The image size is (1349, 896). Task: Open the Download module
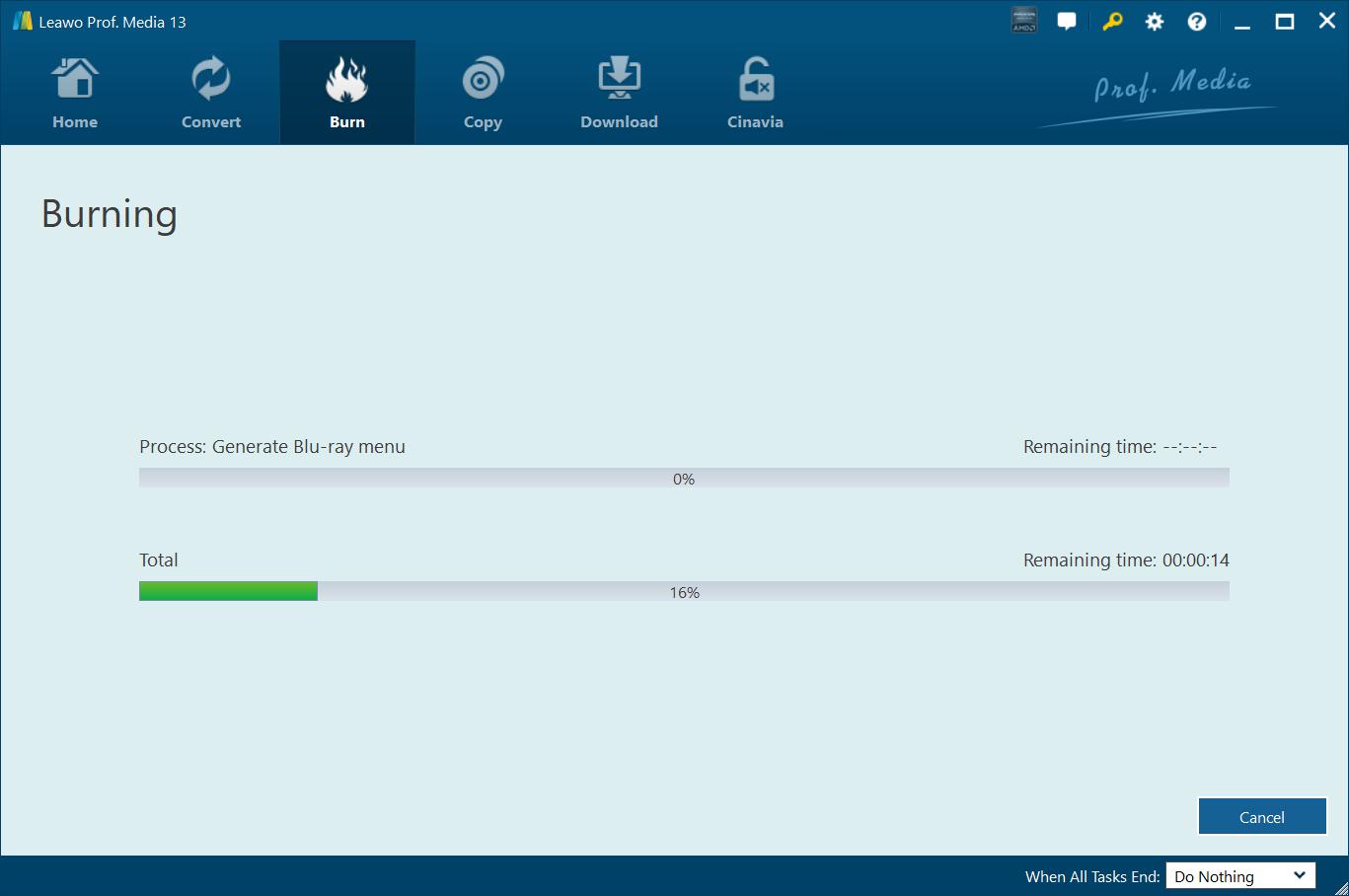click(x=619, y=94)
